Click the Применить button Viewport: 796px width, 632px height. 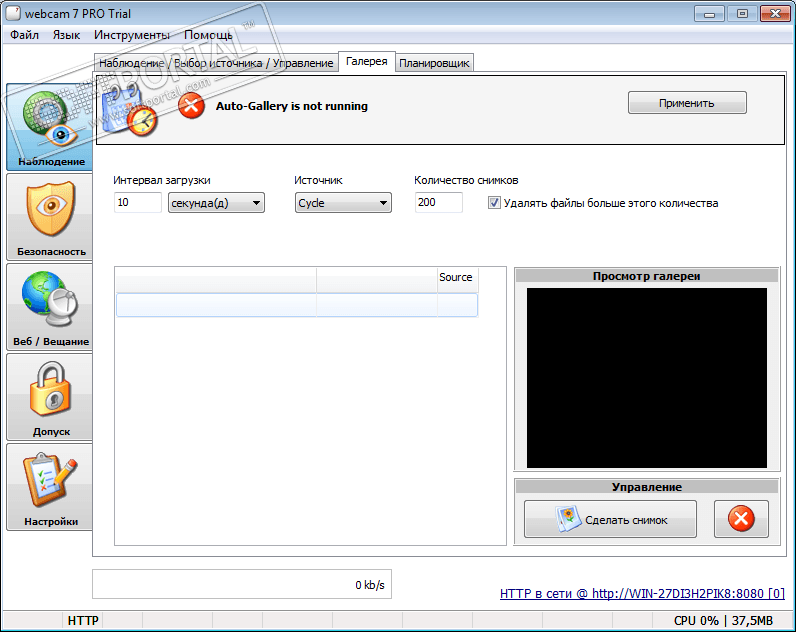[x=687, y=103]
